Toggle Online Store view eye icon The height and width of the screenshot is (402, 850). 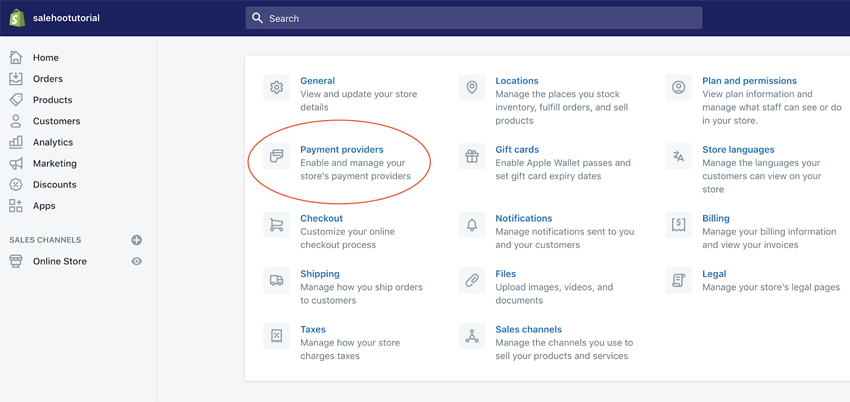[137, 261]
